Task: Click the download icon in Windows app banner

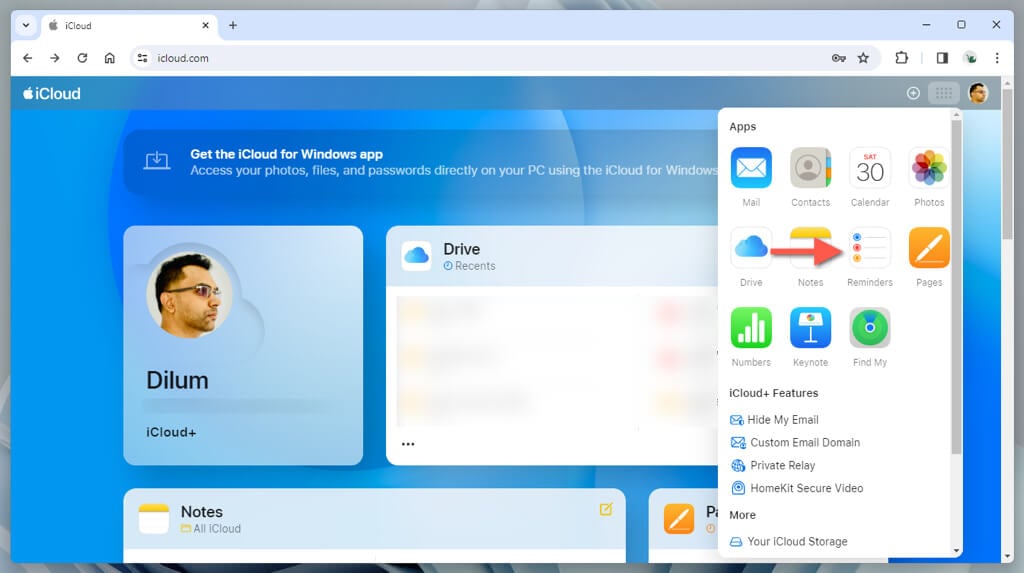Action: [x=157, y=160]
